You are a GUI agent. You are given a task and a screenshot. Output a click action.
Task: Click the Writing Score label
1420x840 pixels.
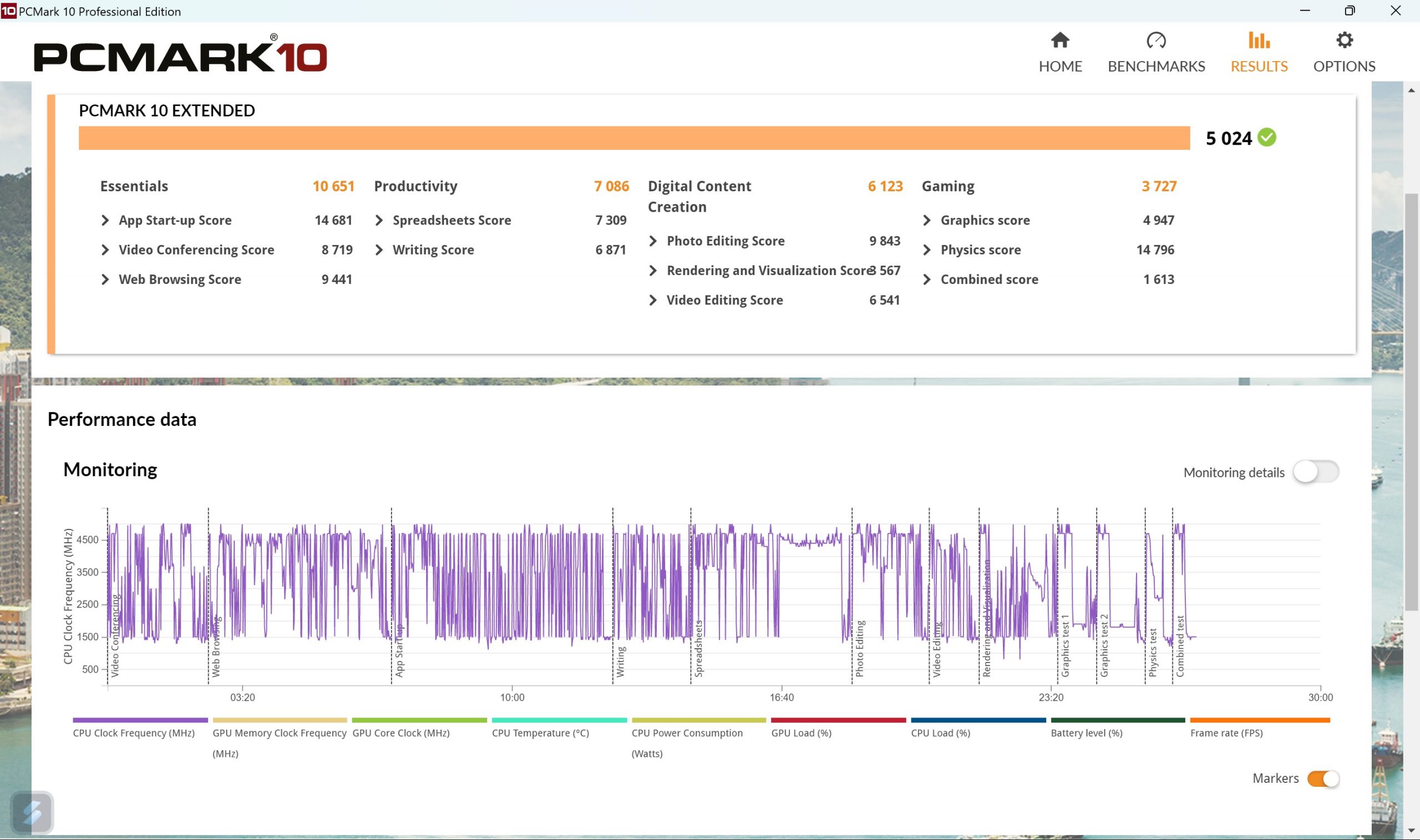(433, 250)
